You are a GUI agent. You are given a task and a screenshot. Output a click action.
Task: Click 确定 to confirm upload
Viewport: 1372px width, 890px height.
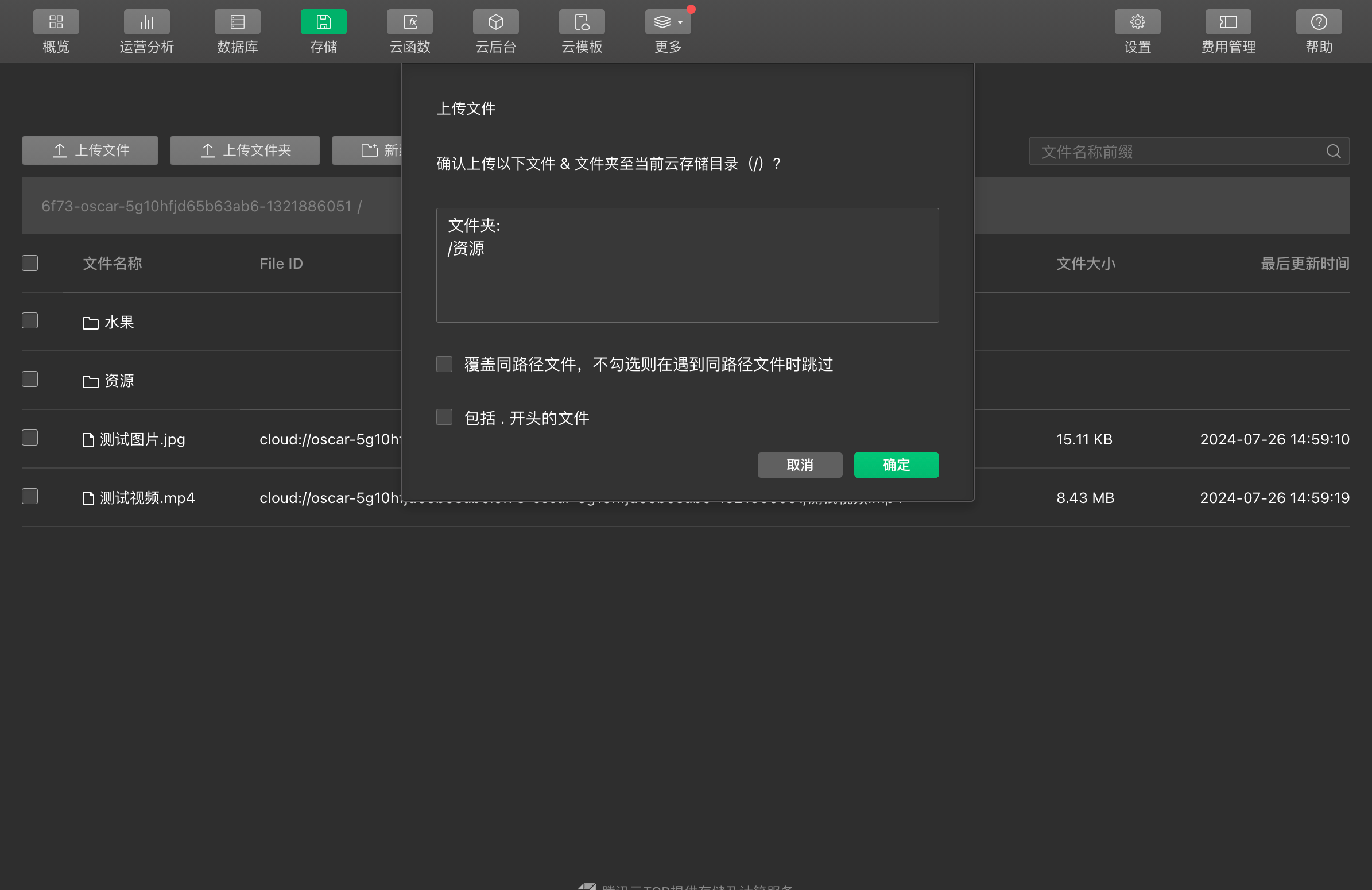coord(896,465)
